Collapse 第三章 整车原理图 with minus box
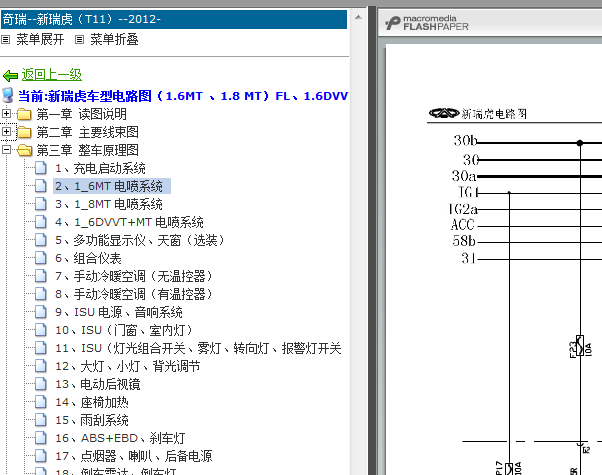 tap(6, 149)
